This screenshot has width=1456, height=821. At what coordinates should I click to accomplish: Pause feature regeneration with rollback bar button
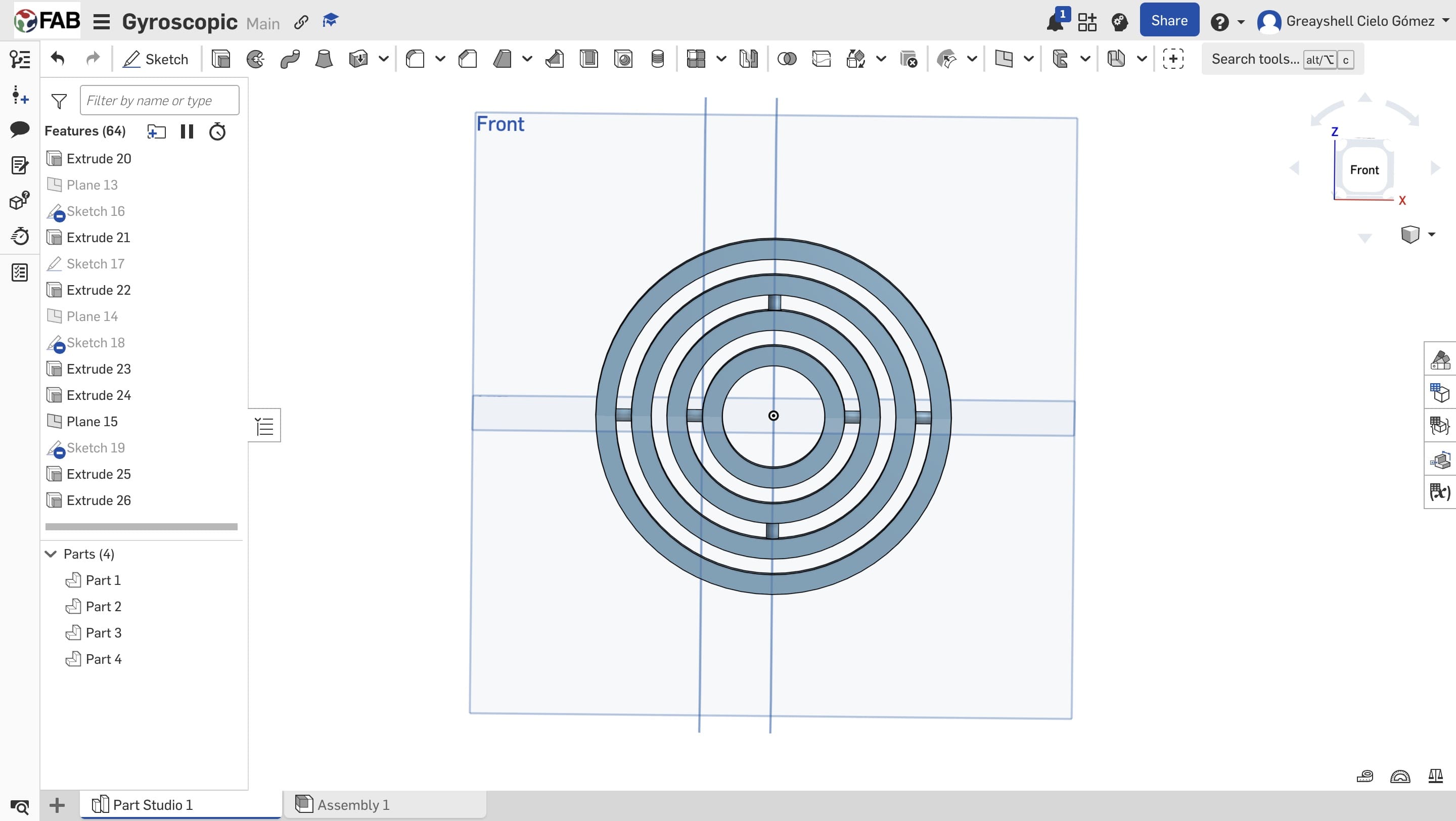187,131
